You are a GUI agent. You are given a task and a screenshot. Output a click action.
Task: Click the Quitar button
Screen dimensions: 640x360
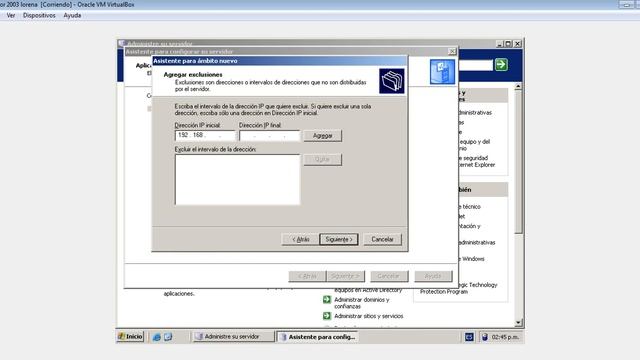coord(322,160)
